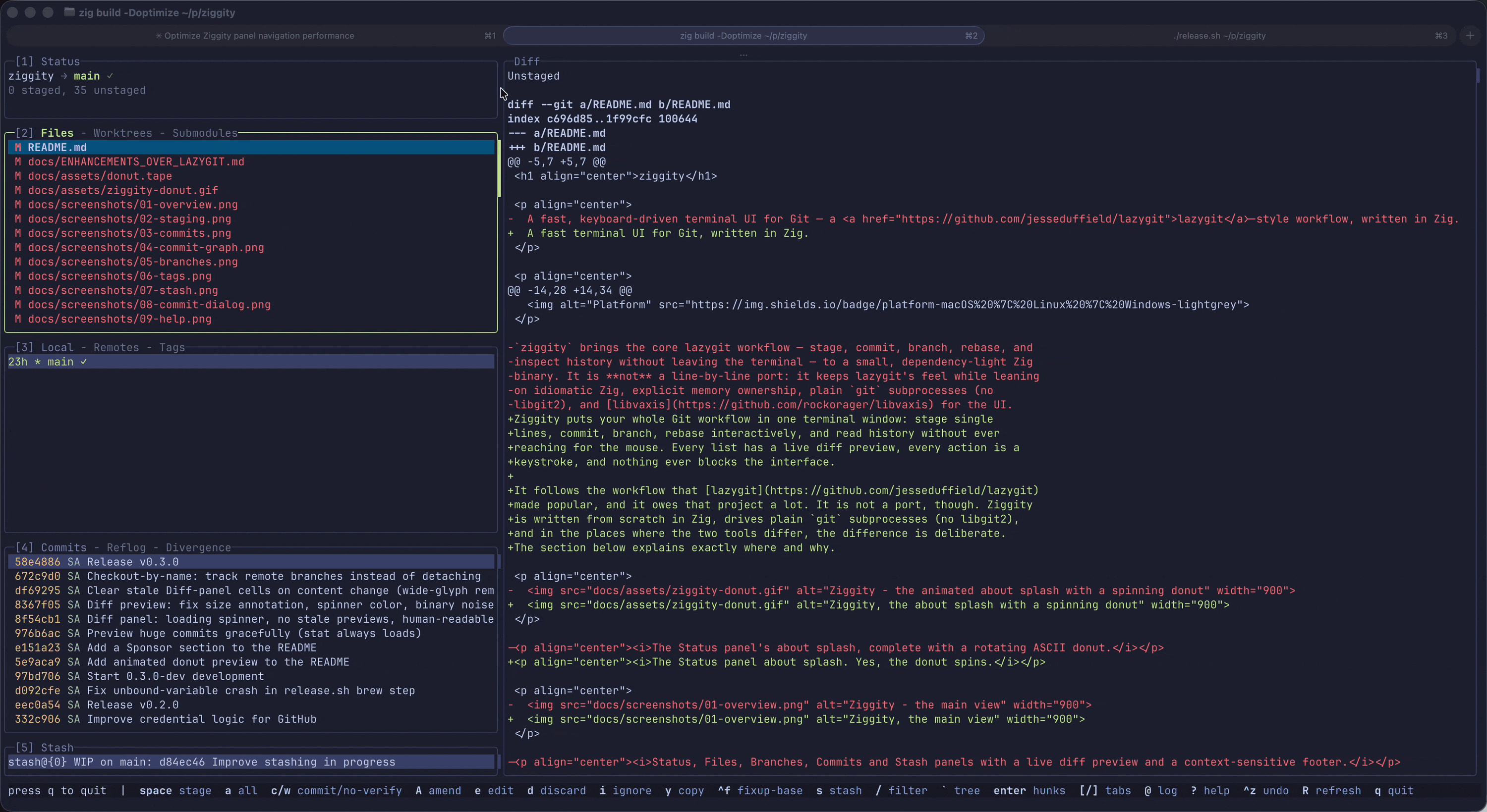Select commit 58e4886 Release v0.3.0
This screenshot has width=1487, height=812.
click(x=251, y=561)
